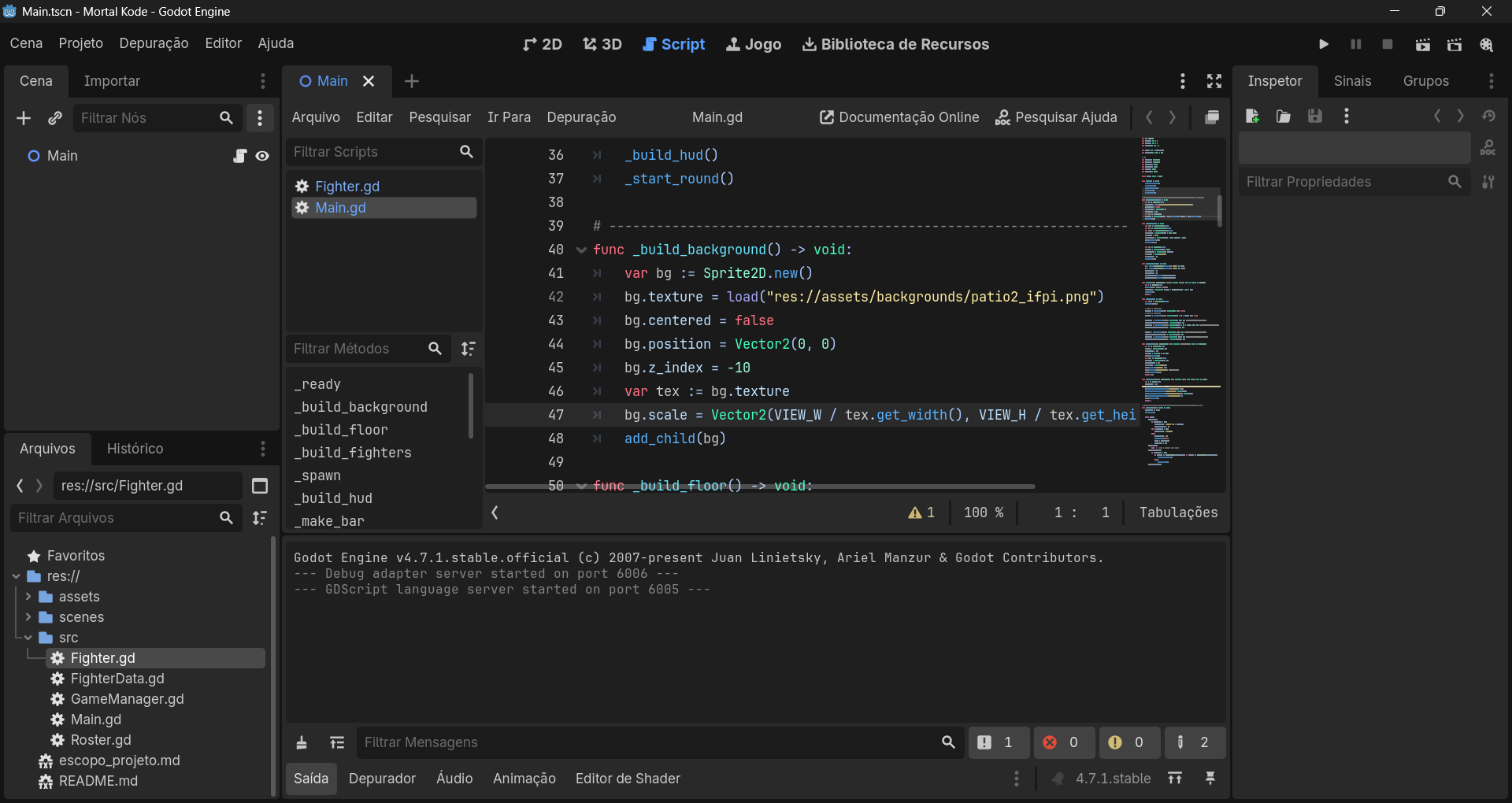This screenshot has width=1512, height=803.
Task: Toggle collapsing duplicate output messages
Action: [337, 742]
